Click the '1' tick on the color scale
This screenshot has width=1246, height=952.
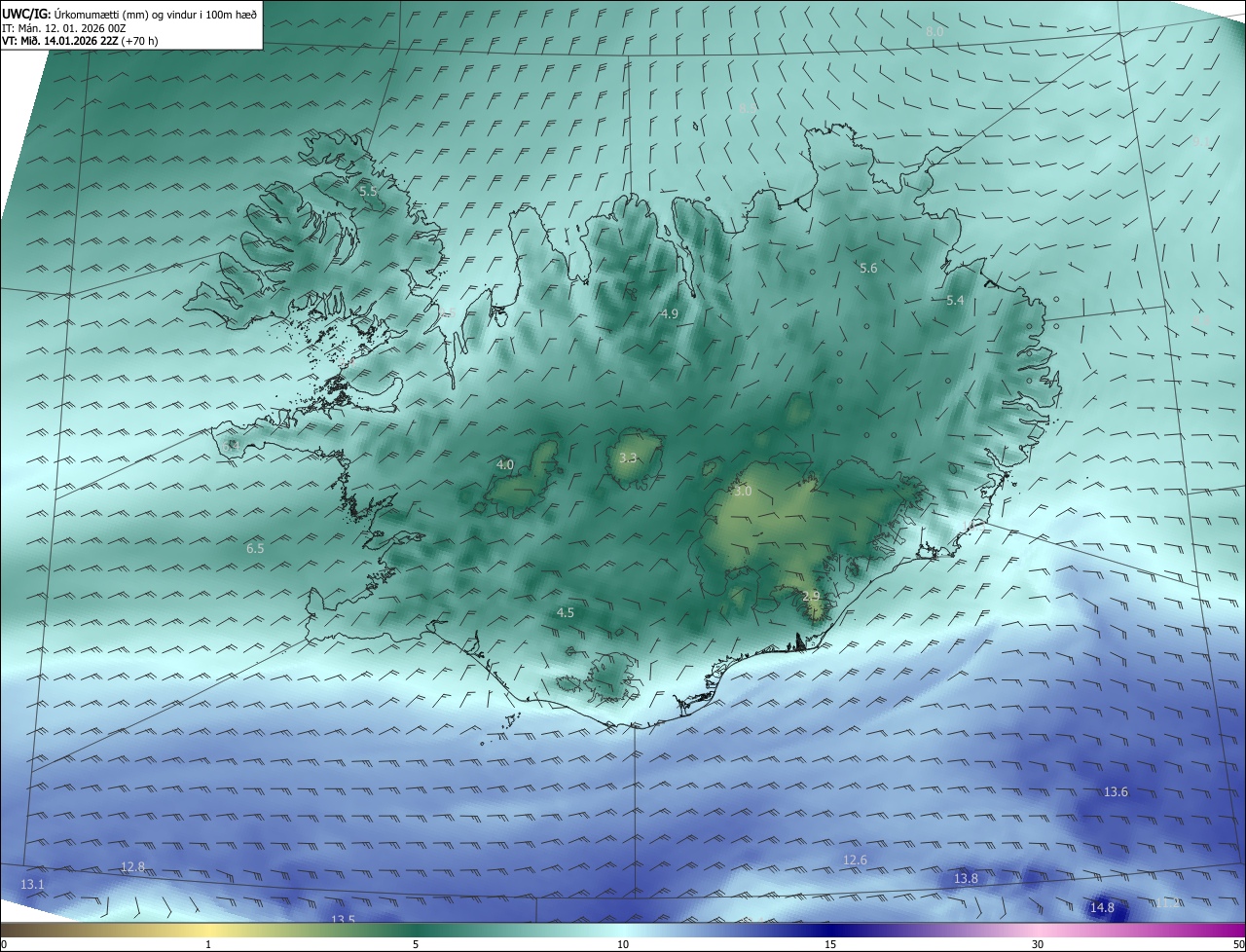208,944
